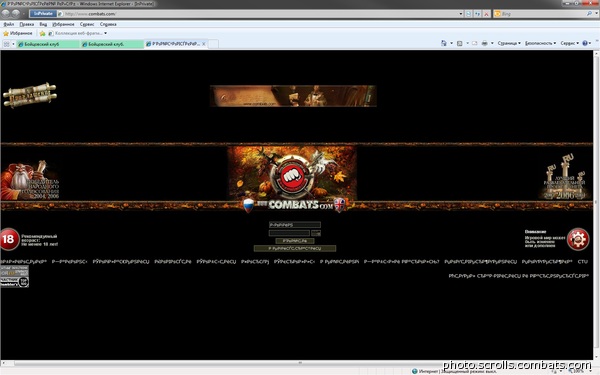The width and height of the screenshot is (600, 375).
Task: Open the tab list dropdown arrow
Action: [13, 44]
